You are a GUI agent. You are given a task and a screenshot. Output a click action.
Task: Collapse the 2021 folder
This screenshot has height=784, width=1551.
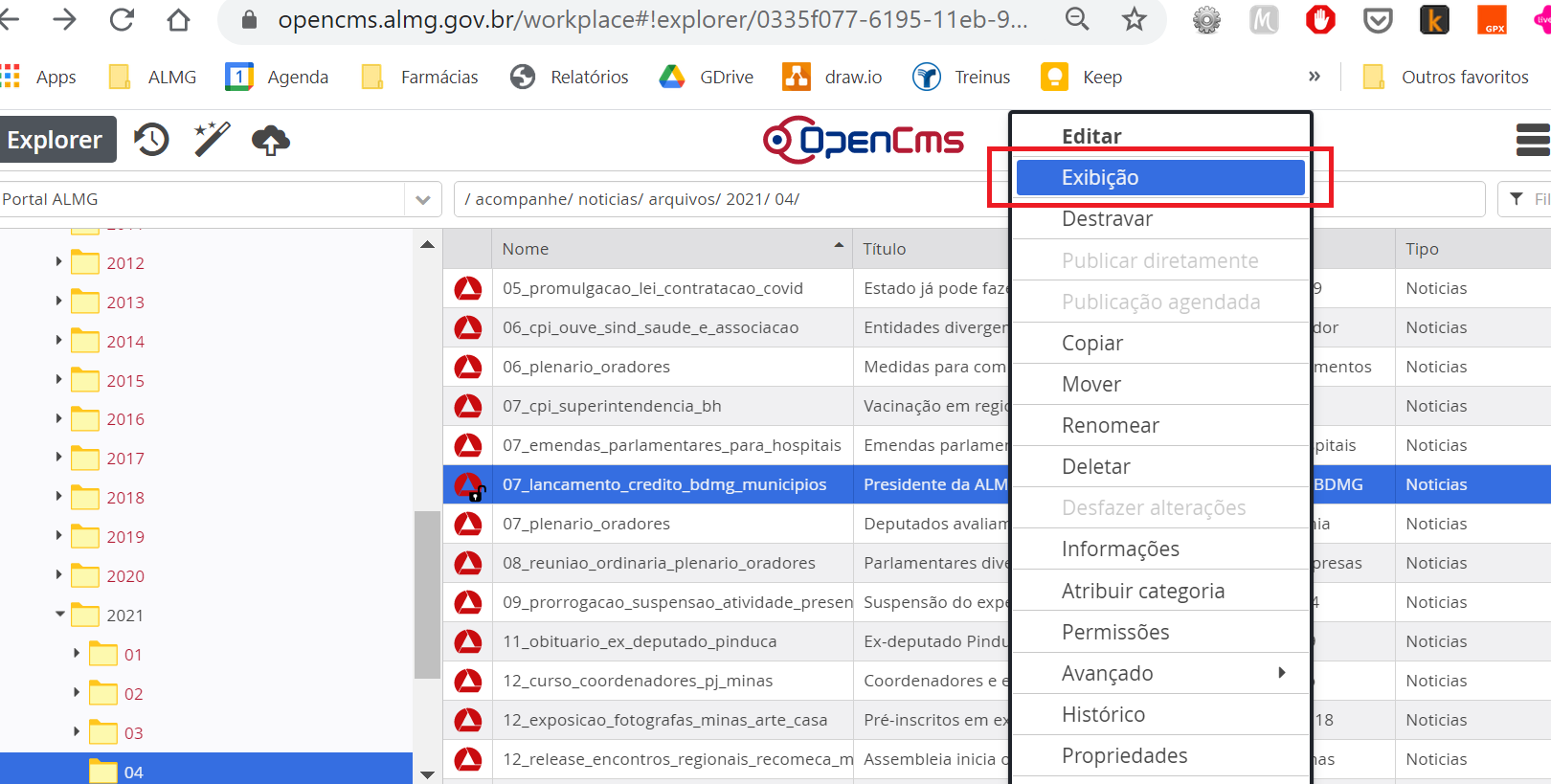click(x=59, y=615)
